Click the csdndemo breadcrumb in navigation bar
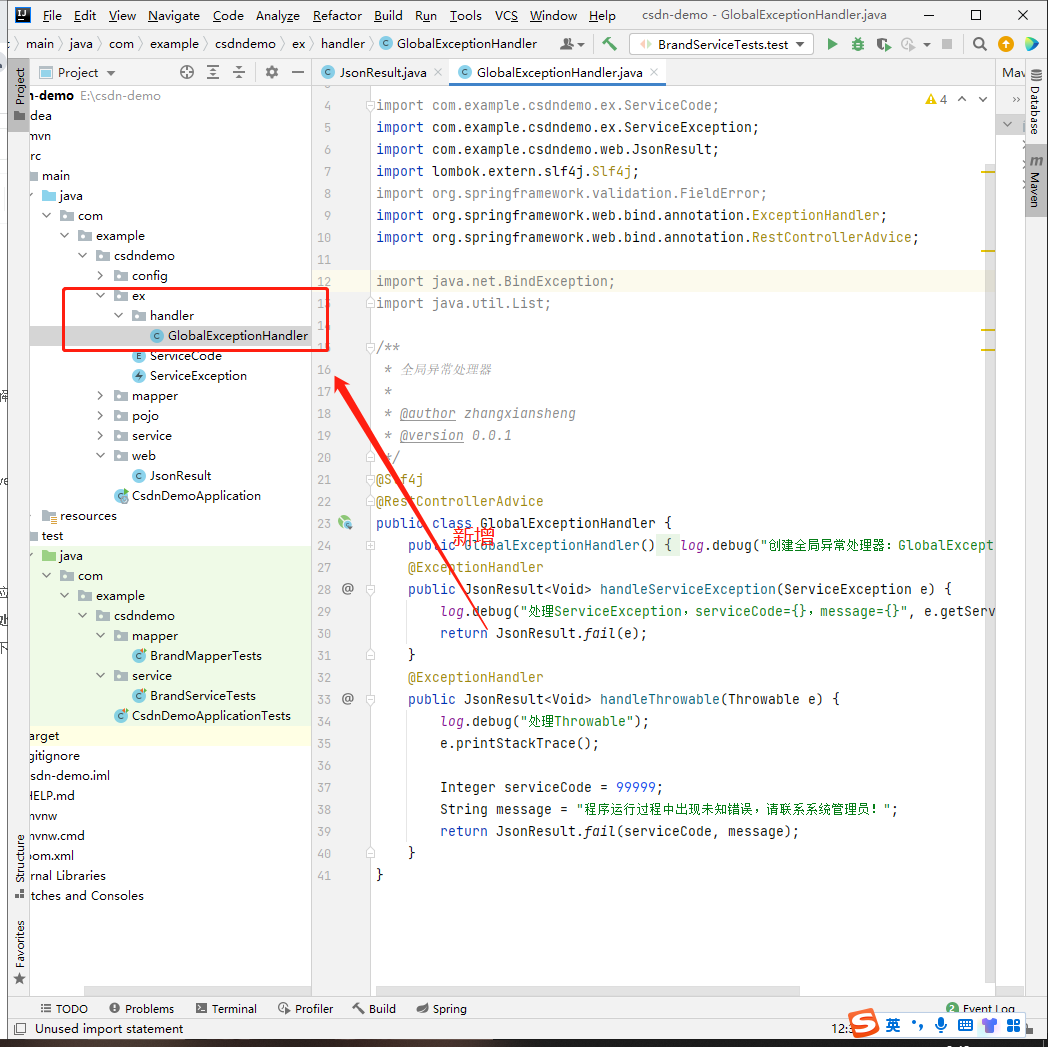This screenshot has width=1048, height=1047. tap(245, 44)
